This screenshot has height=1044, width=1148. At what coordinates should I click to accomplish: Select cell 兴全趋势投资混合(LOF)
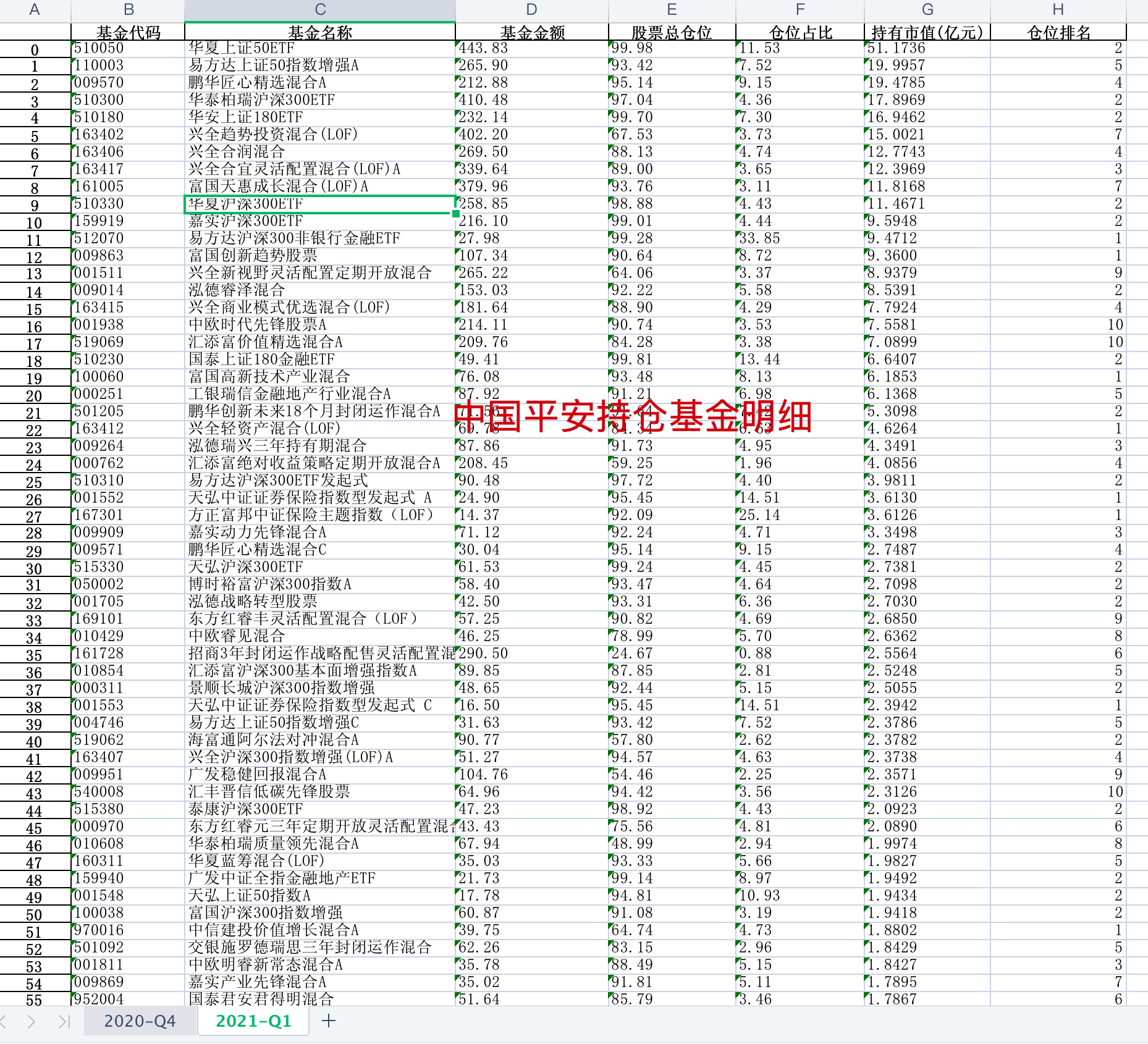pos(320,135)
